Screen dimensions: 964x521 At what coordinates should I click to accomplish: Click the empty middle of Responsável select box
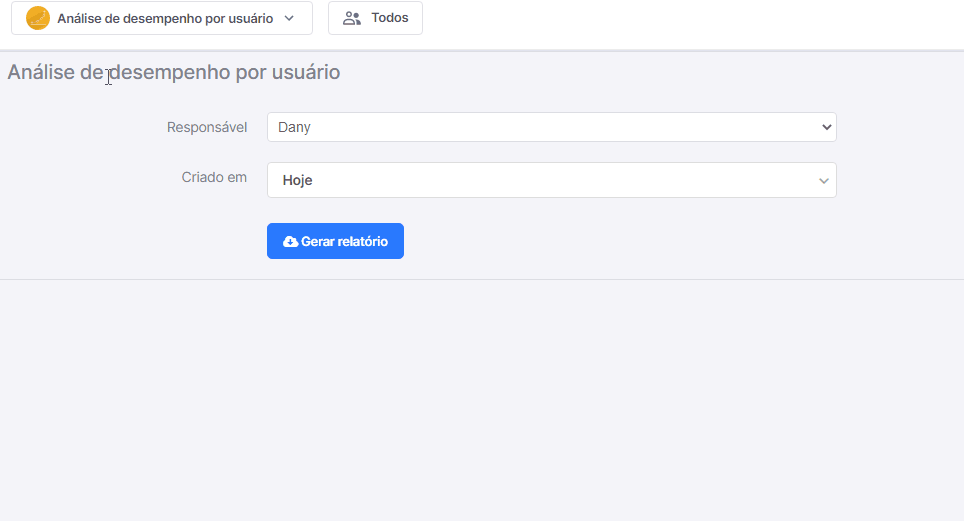click(551, 127)
